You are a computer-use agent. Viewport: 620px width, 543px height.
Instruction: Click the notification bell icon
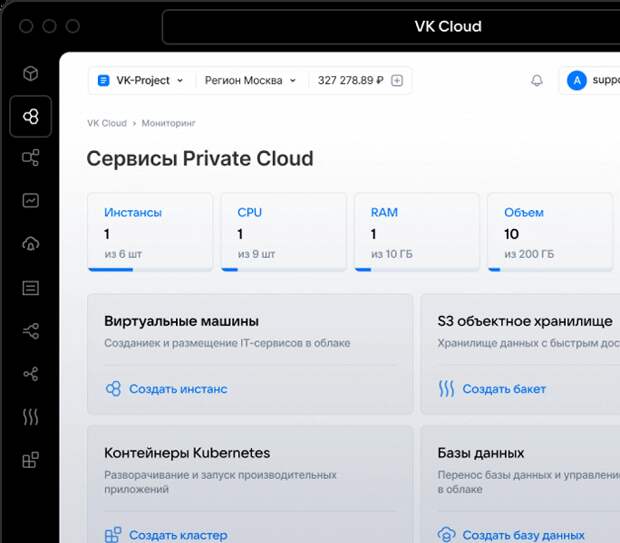click(537, 81)
